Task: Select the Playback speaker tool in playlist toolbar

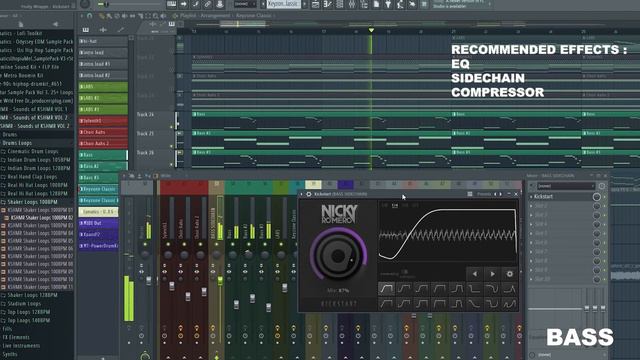Action: [x=163, y=16]
